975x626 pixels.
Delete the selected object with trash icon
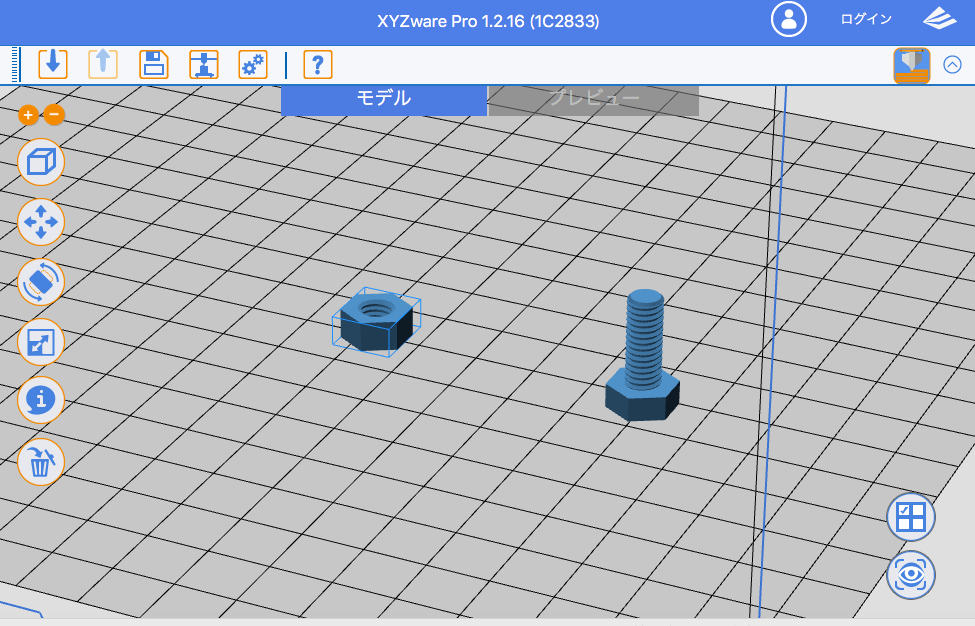41,462
